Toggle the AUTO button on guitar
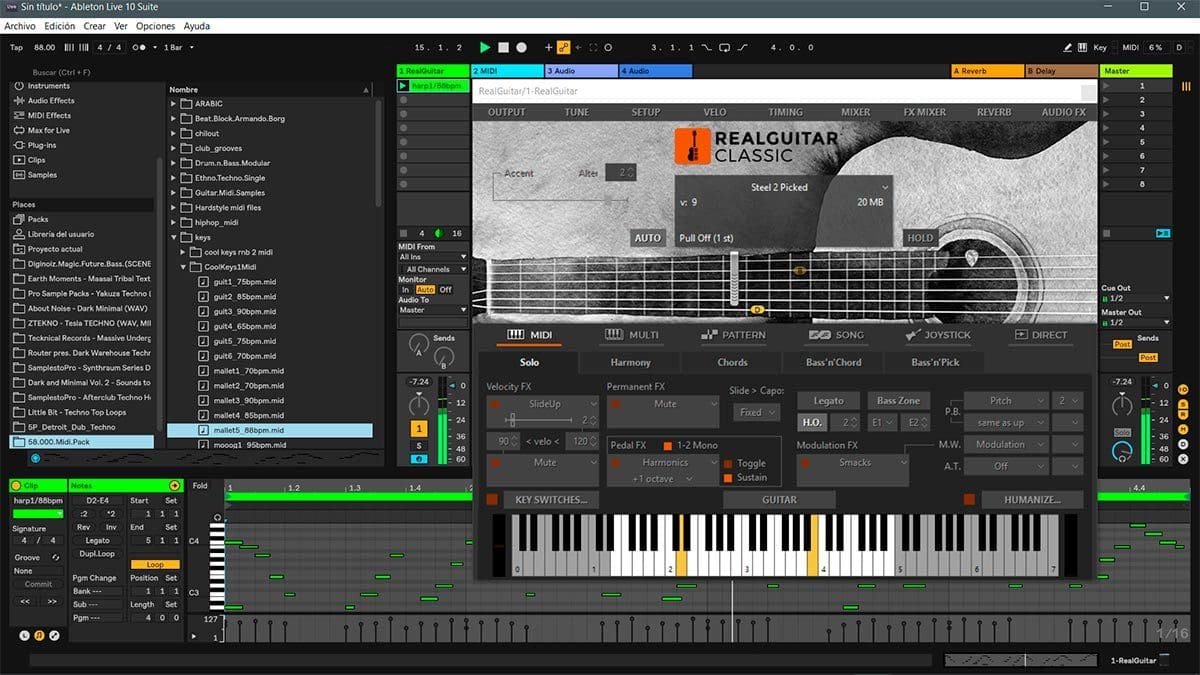This screenshot has height=675, width=1200. [648, 238]
